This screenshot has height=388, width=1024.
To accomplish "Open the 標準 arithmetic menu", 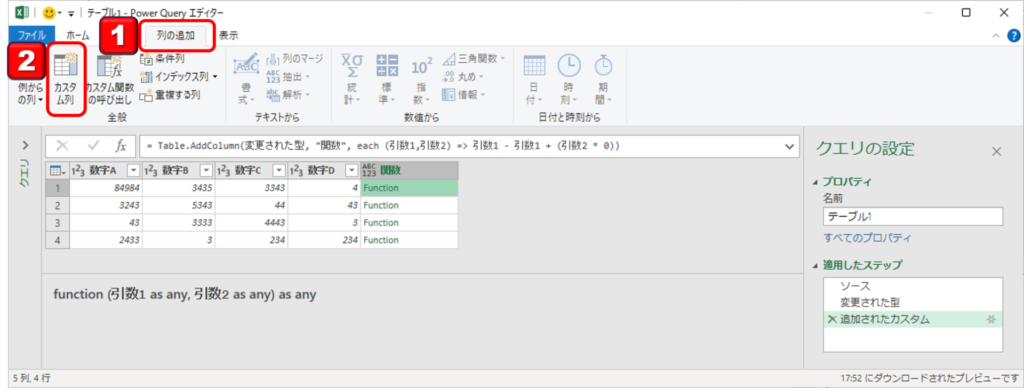I will click(x=387, y=80).
